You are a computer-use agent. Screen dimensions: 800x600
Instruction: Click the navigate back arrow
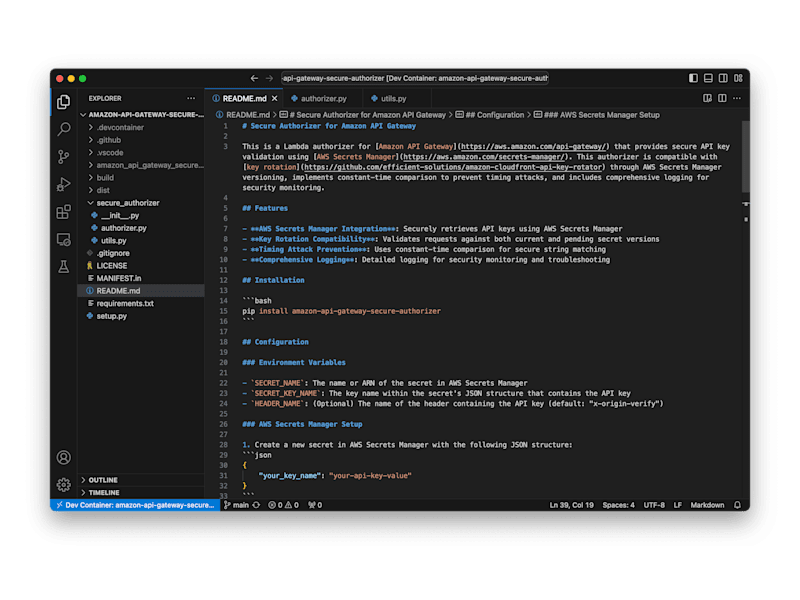point(254,78)
